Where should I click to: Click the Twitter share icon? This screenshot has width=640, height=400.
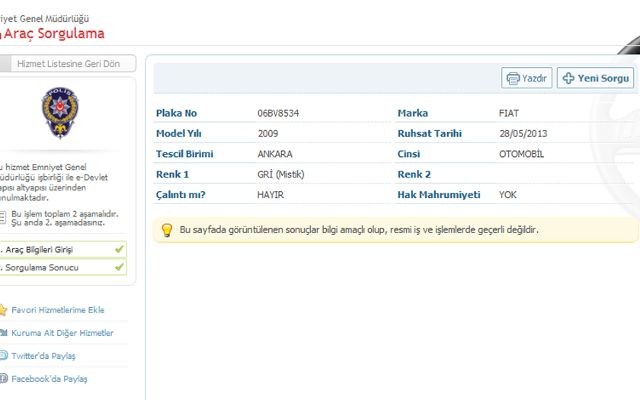pyautogui.click(x=3, y=356)
